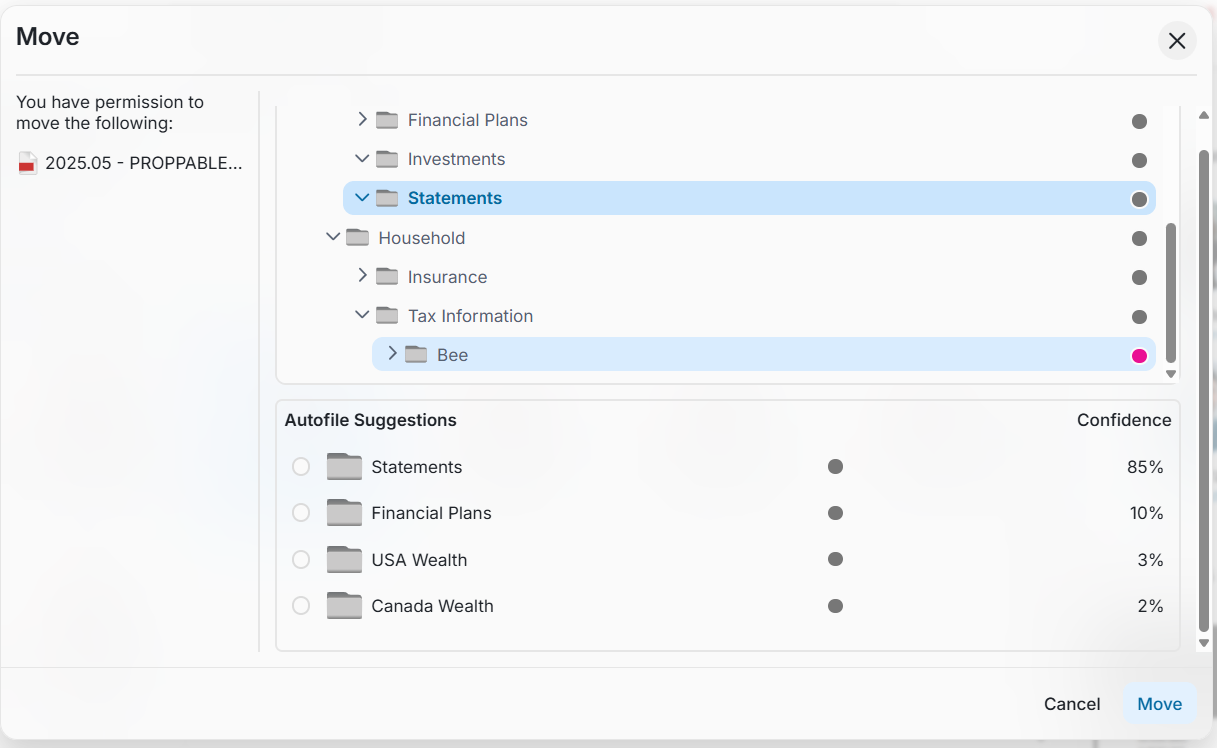The width and height of the screenshot is (1217, 748).
Task: Click the folder tree scrollbar thumb
Action: pyautogui.click(x=1171, y=293)
